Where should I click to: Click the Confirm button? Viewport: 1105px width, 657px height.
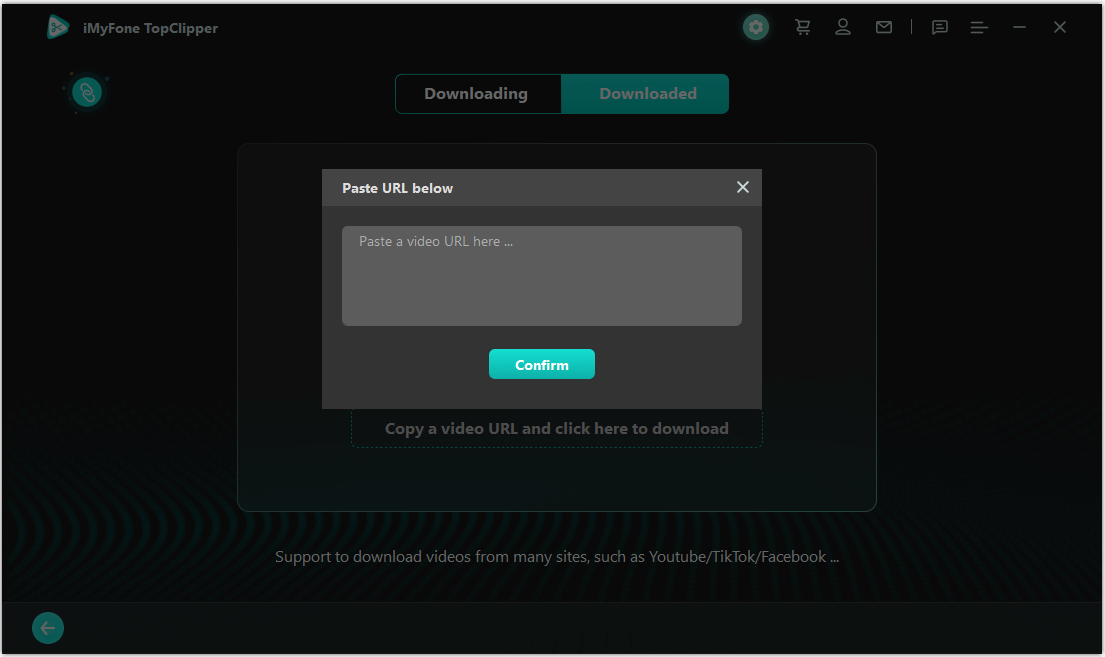(x=542, y=364)
